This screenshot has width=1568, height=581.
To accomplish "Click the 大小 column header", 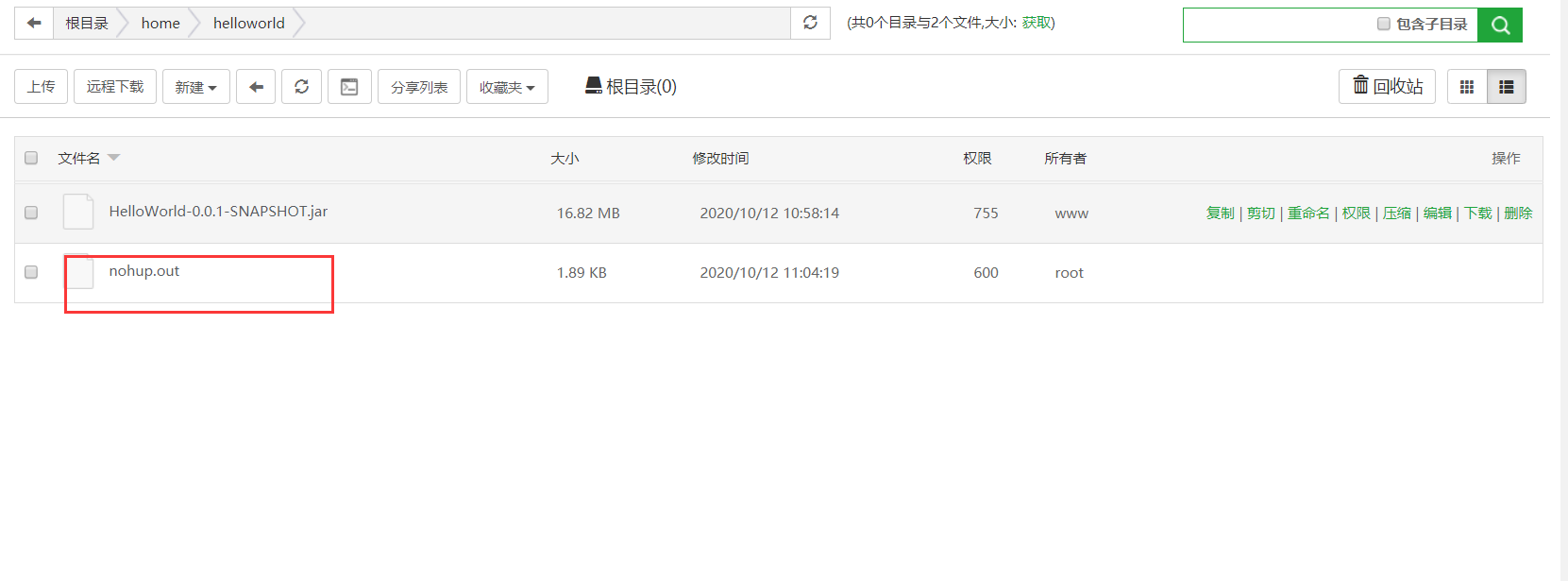I will (565, 159).
